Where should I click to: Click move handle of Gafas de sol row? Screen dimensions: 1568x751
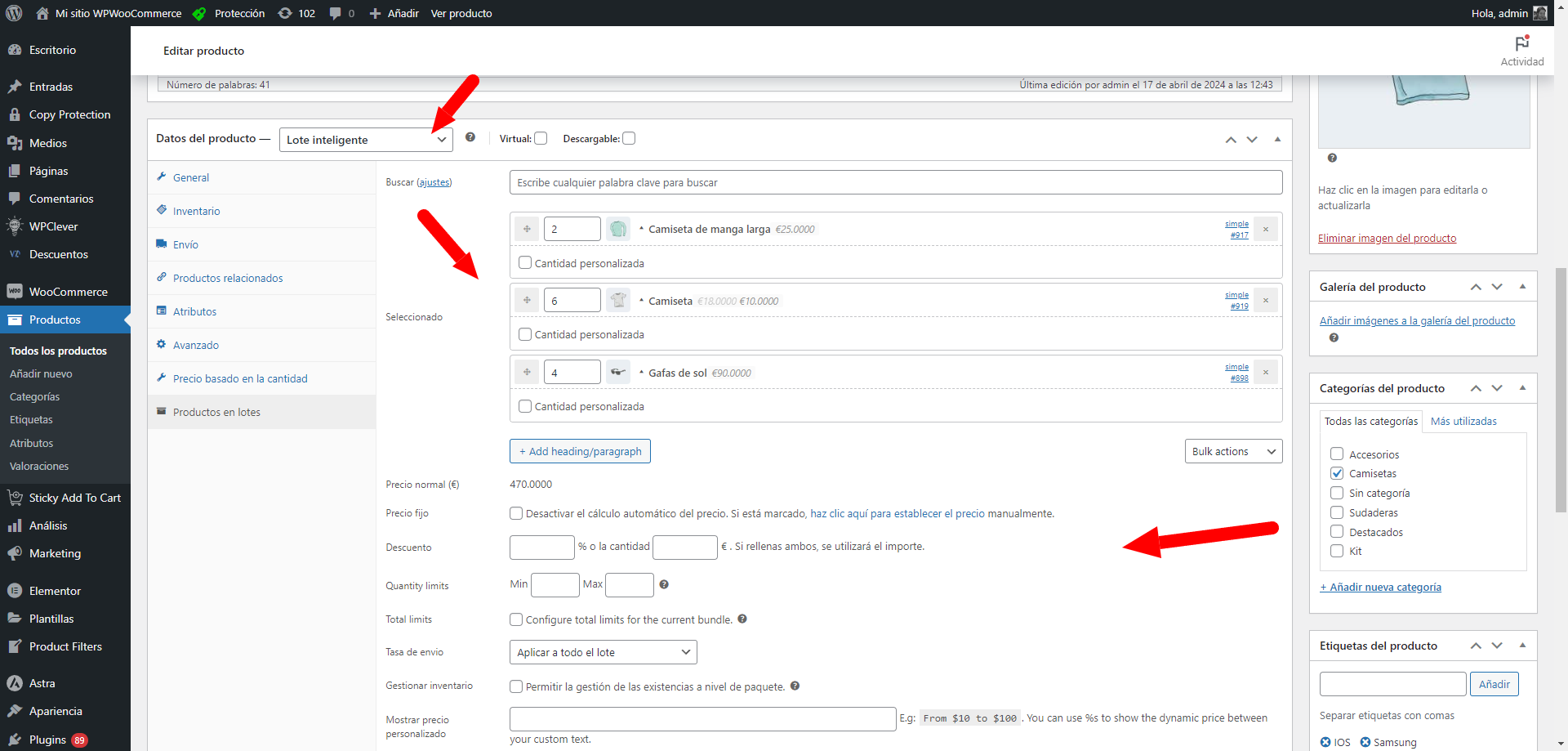(x=527, y=372)
